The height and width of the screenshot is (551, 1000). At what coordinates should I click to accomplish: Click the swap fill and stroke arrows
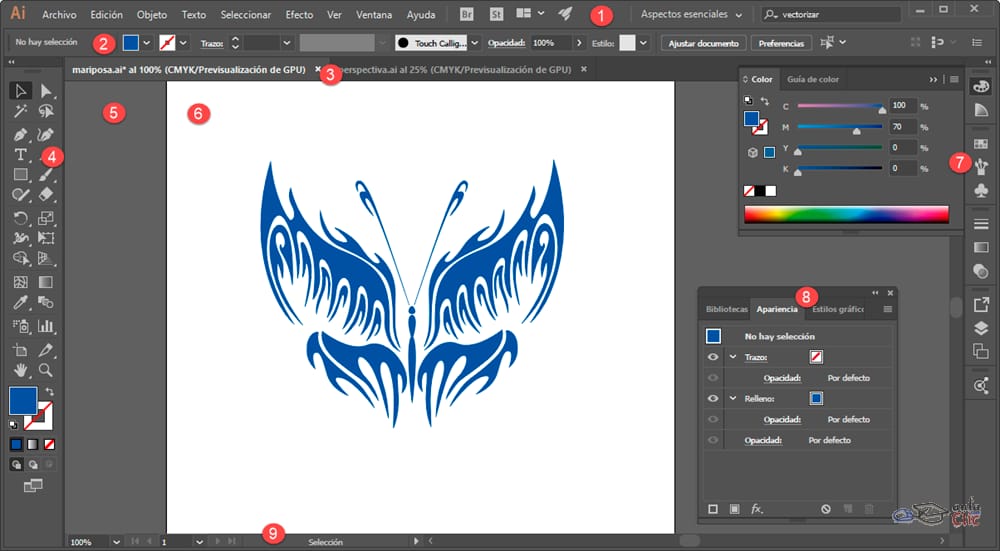[49, 392]
